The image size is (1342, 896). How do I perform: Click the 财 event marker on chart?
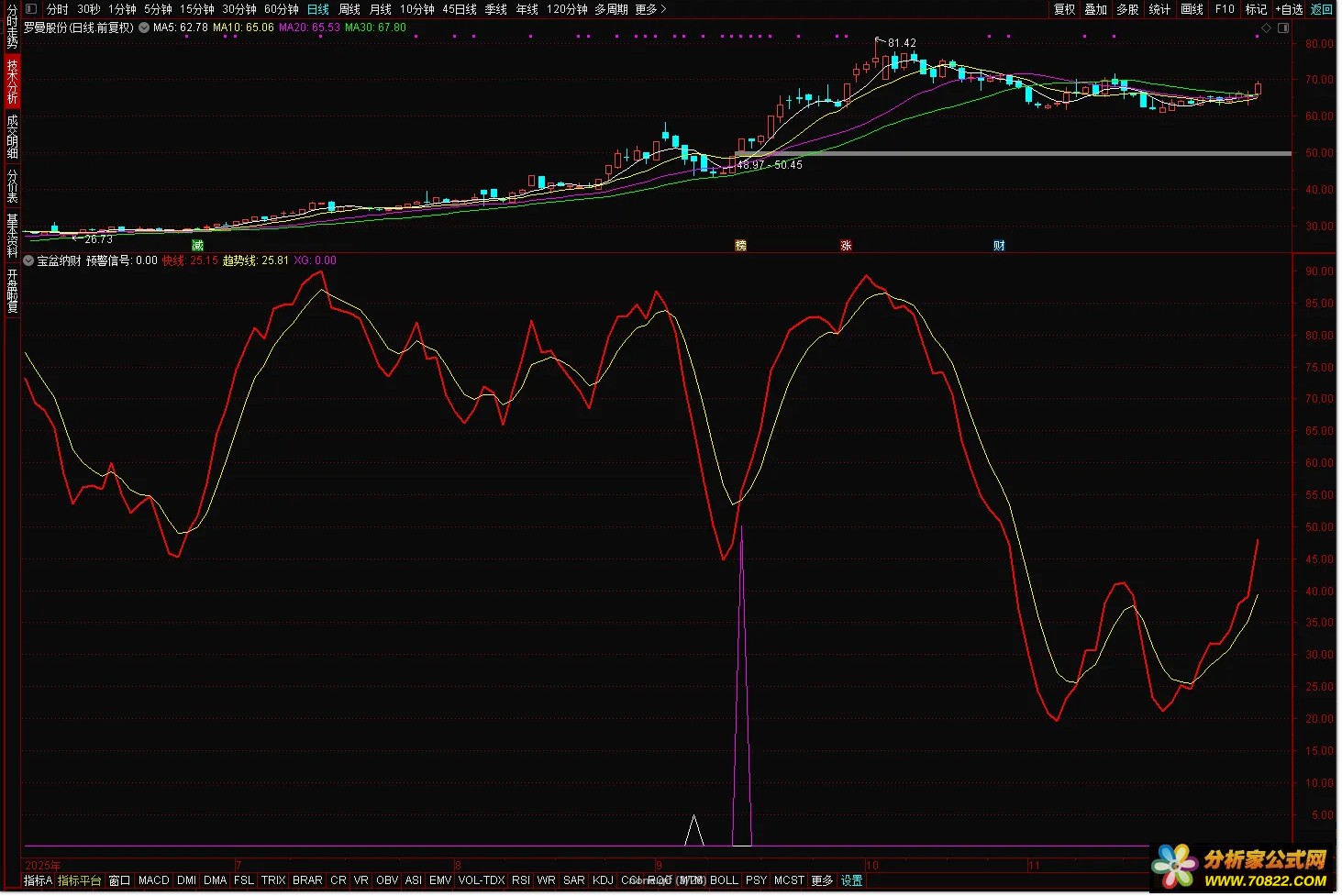point(999,246)
